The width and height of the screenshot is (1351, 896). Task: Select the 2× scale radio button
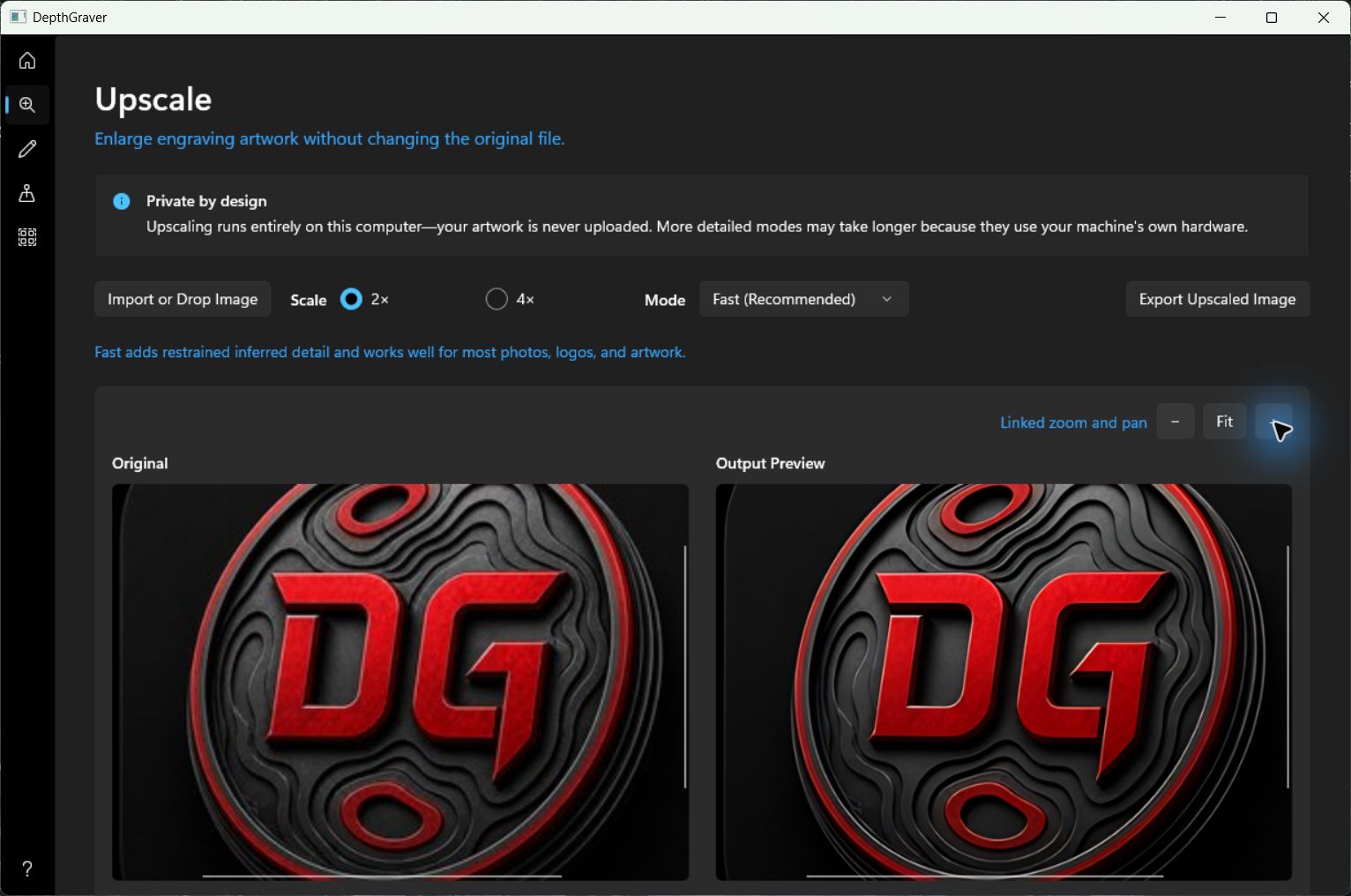[x=351, y=299]
